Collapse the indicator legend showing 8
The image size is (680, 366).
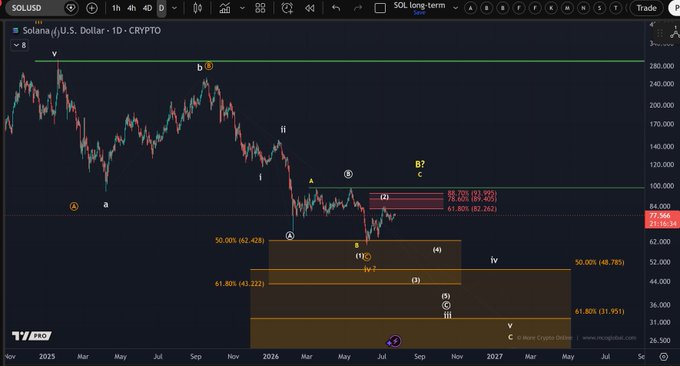click(20, 45)
